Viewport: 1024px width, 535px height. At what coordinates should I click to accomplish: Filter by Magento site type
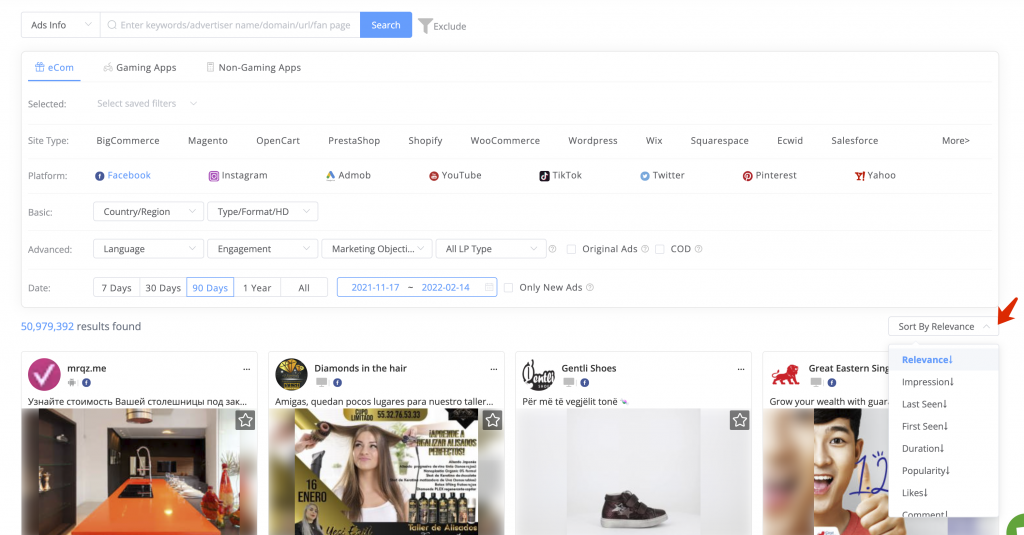pyautogui.click(x=208, y=140)
